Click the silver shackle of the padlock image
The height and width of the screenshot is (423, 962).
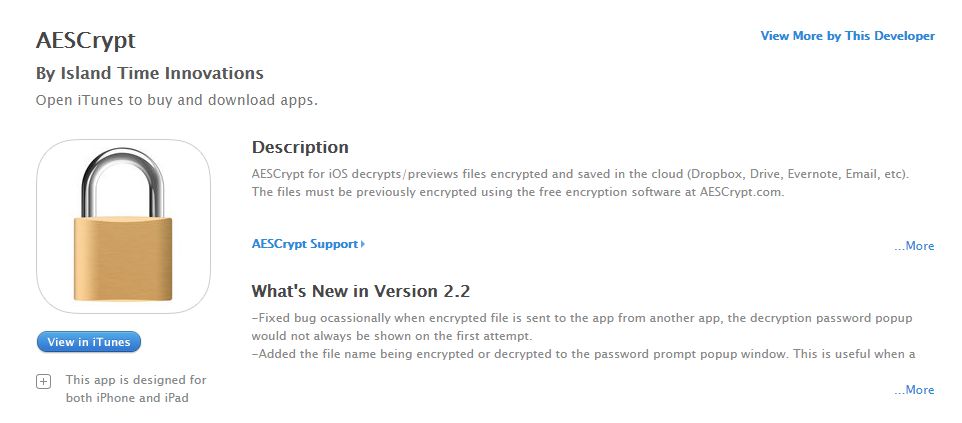click(123, 182)
